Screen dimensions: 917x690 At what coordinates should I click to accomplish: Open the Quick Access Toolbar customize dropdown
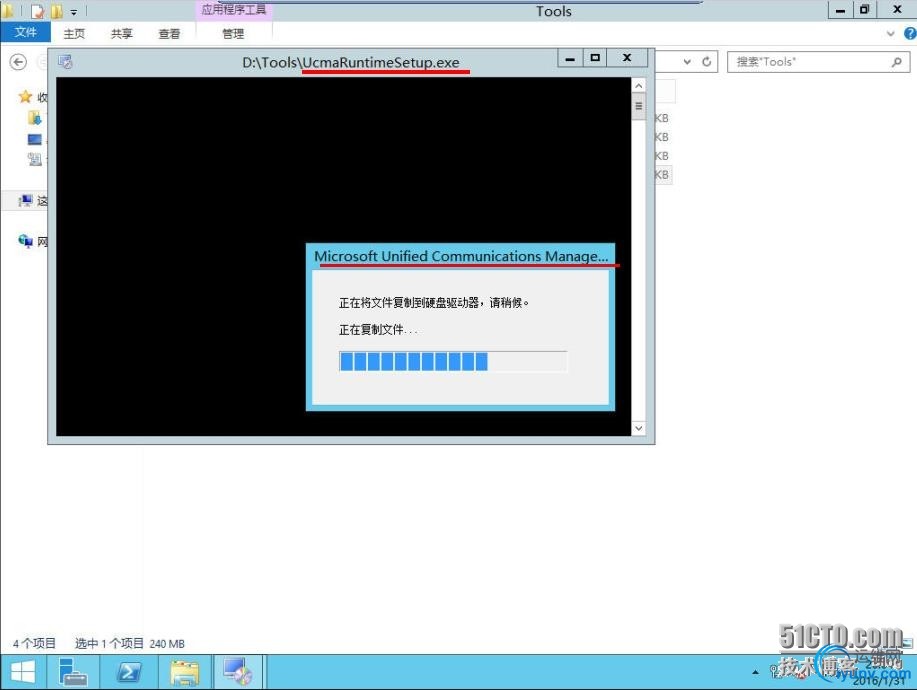click(x=74, y=12)
